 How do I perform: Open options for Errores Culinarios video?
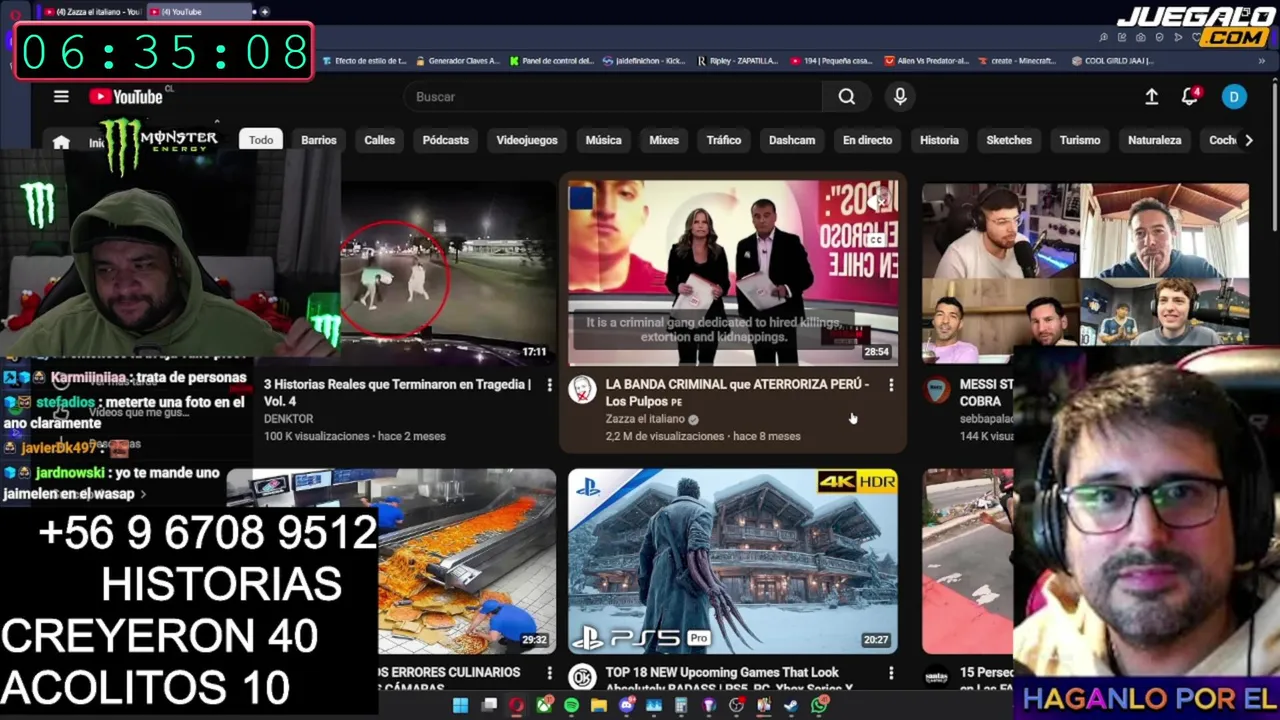[549, 674]
